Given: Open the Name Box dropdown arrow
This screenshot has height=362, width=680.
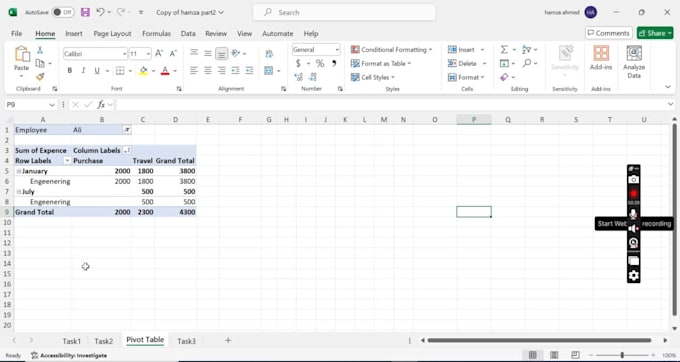Looking at the screenshot, I should [x=52, y=105].
